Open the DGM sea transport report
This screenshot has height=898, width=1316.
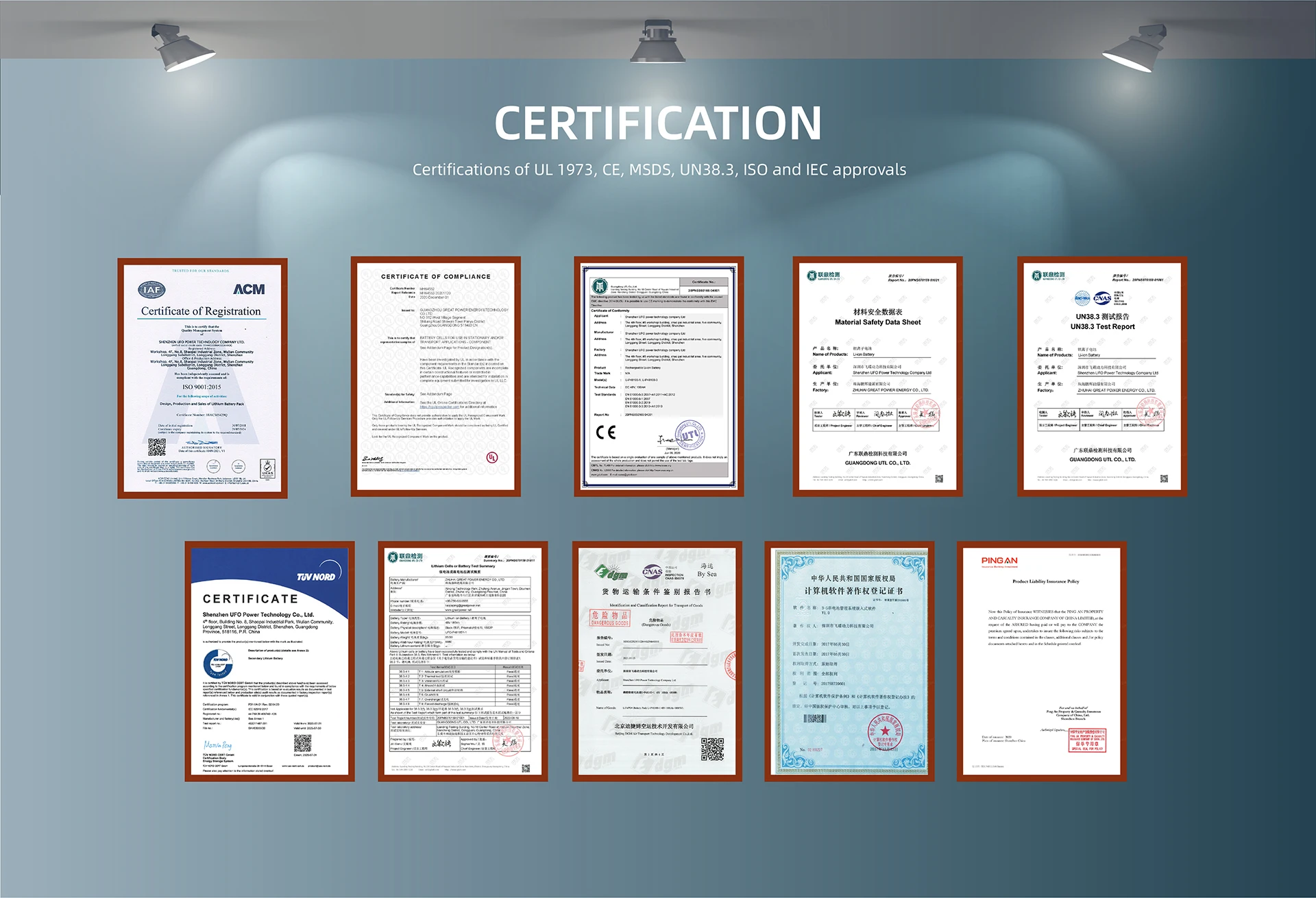tap(657, 662)
